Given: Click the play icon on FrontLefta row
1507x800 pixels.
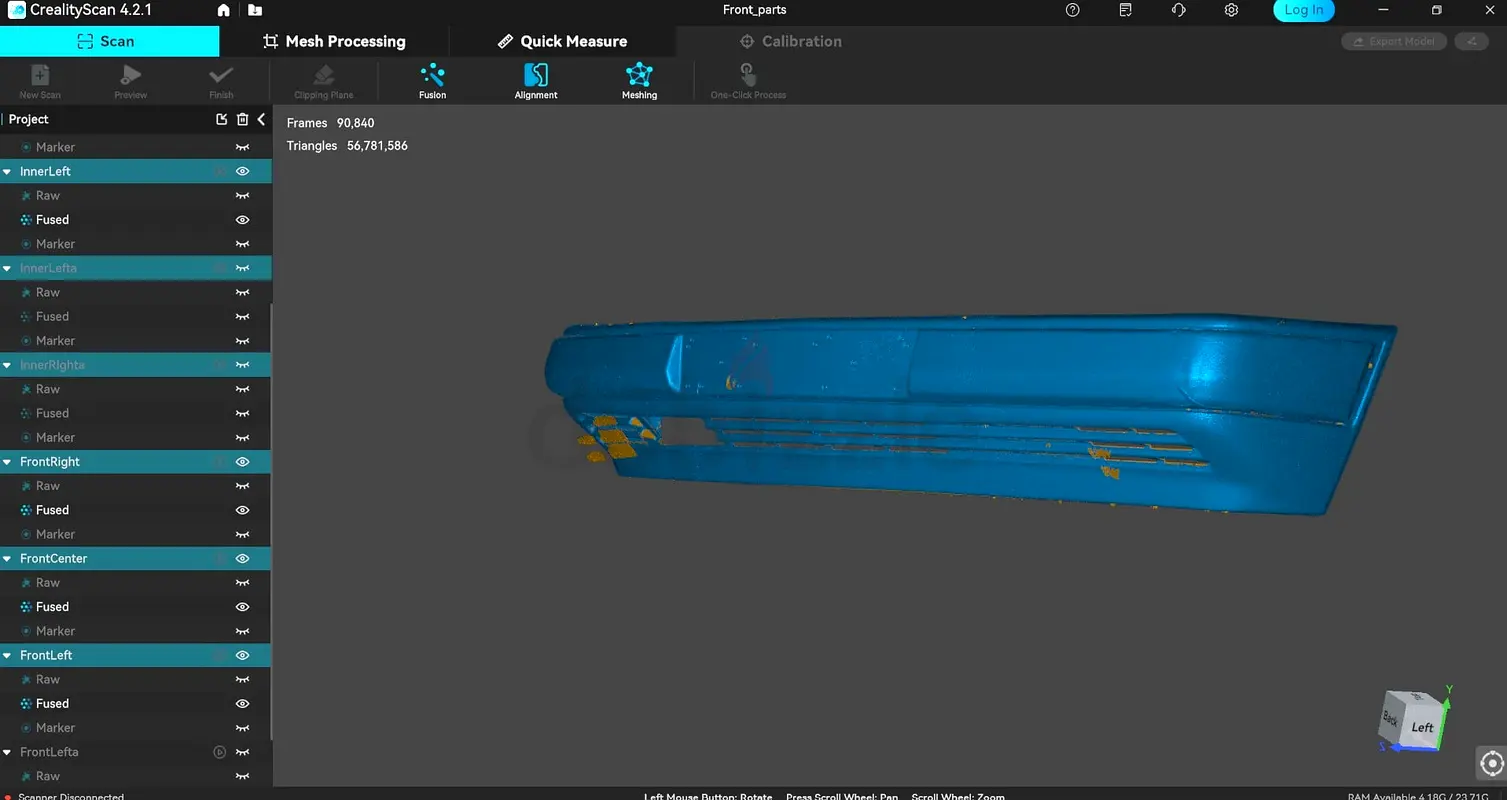Looking at the screenshot, I should pyautogui.click(x=220, y=752).
